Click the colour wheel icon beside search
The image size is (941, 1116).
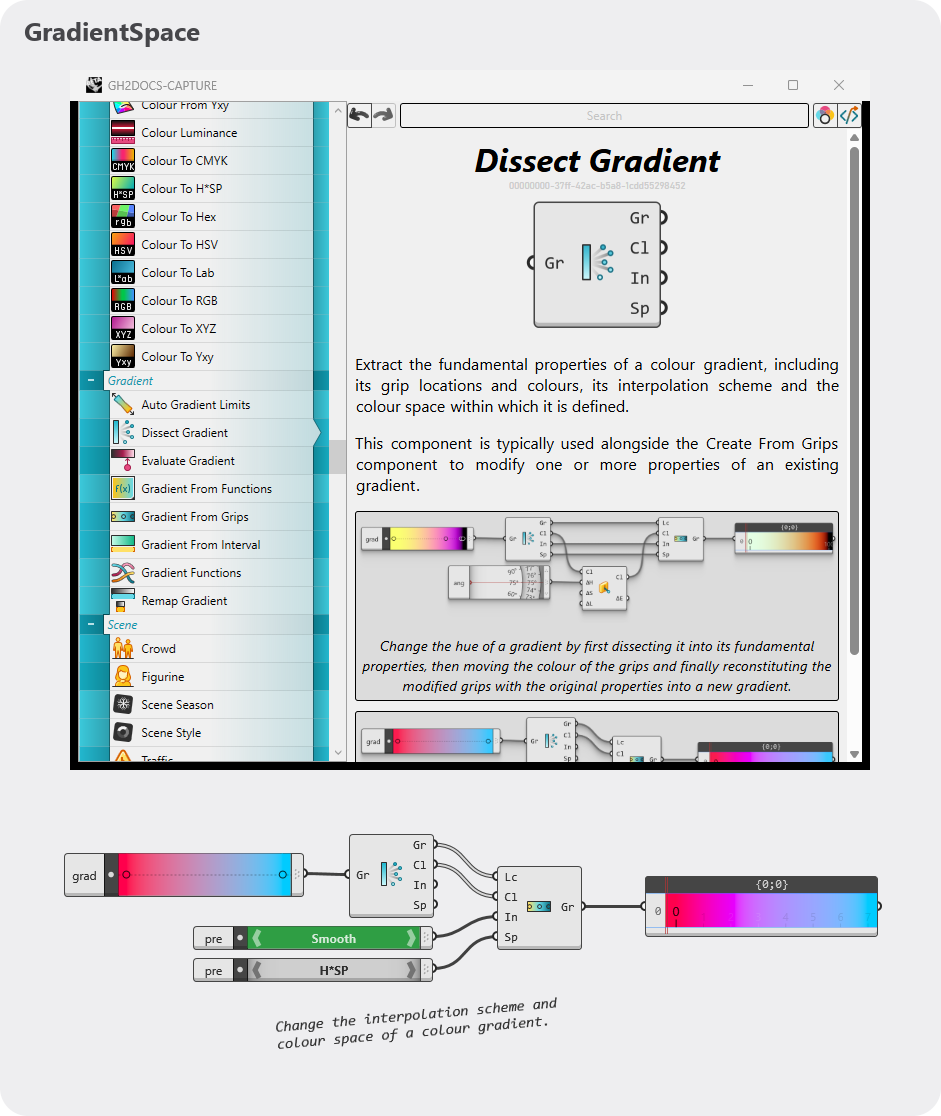coord(824,115)
